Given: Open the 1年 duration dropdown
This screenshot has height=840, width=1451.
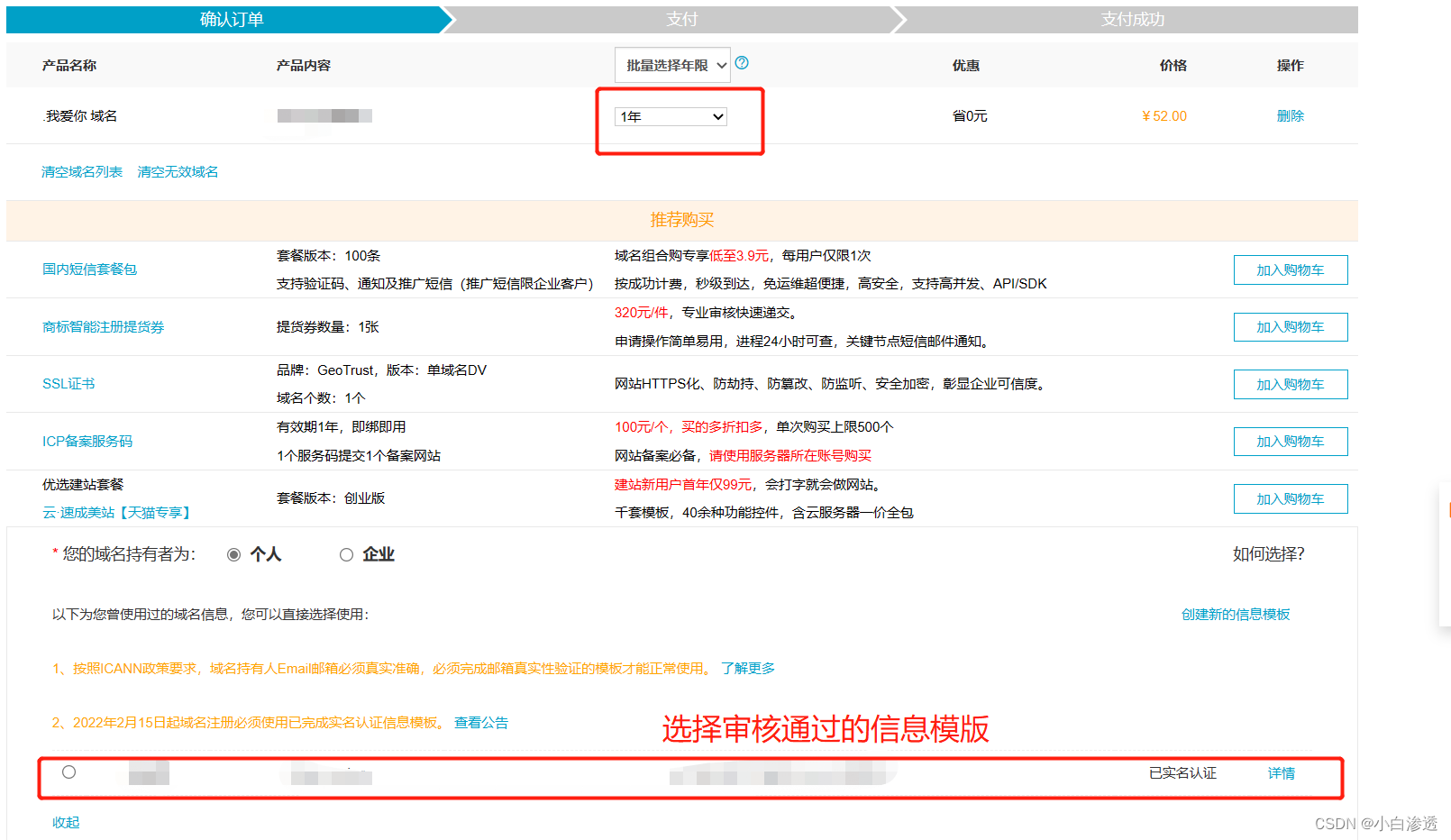Looking at the screenshot, I should click(671, 116).
